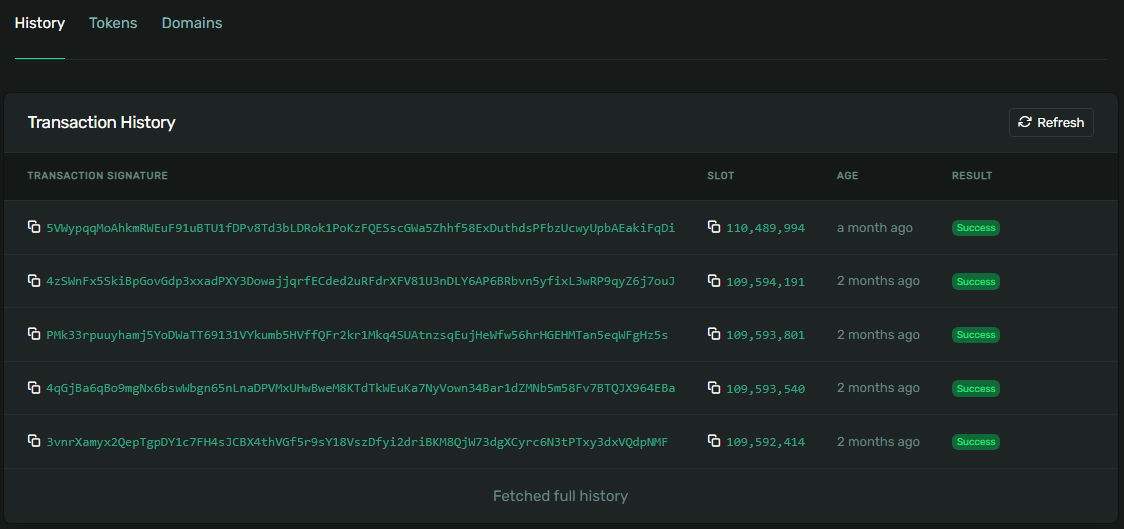Open slot 109,593,540 link
Screen dimensions: 1124x529
(766, 389)
